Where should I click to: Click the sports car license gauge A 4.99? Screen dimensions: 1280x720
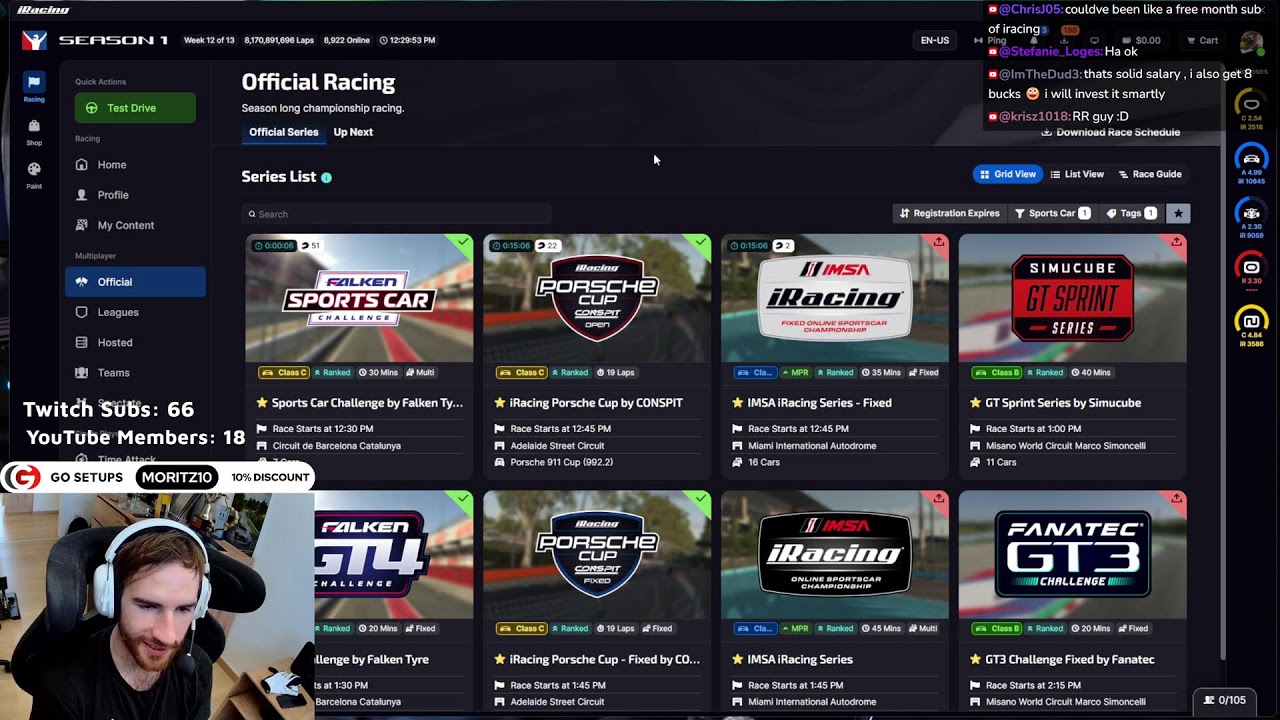click(1251, 165)
